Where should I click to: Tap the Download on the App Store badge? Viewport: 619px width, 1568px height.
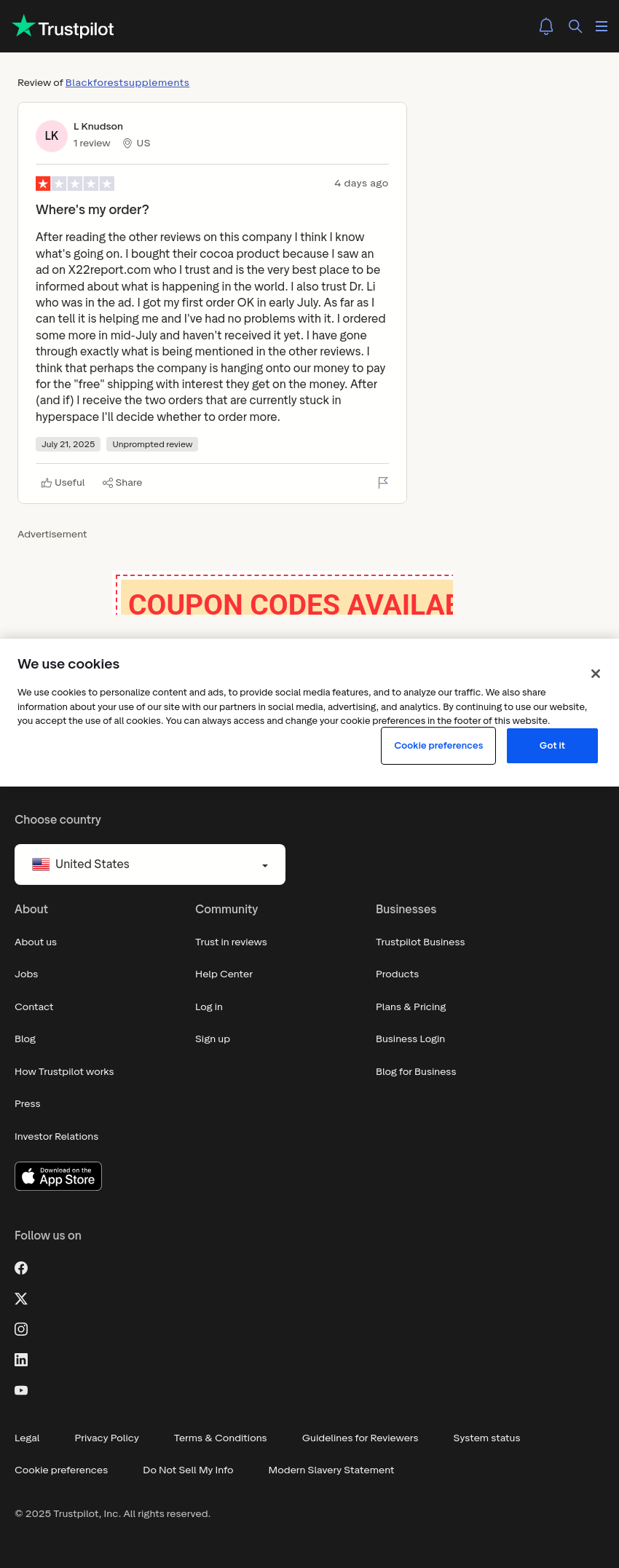tap(58, 1176)
